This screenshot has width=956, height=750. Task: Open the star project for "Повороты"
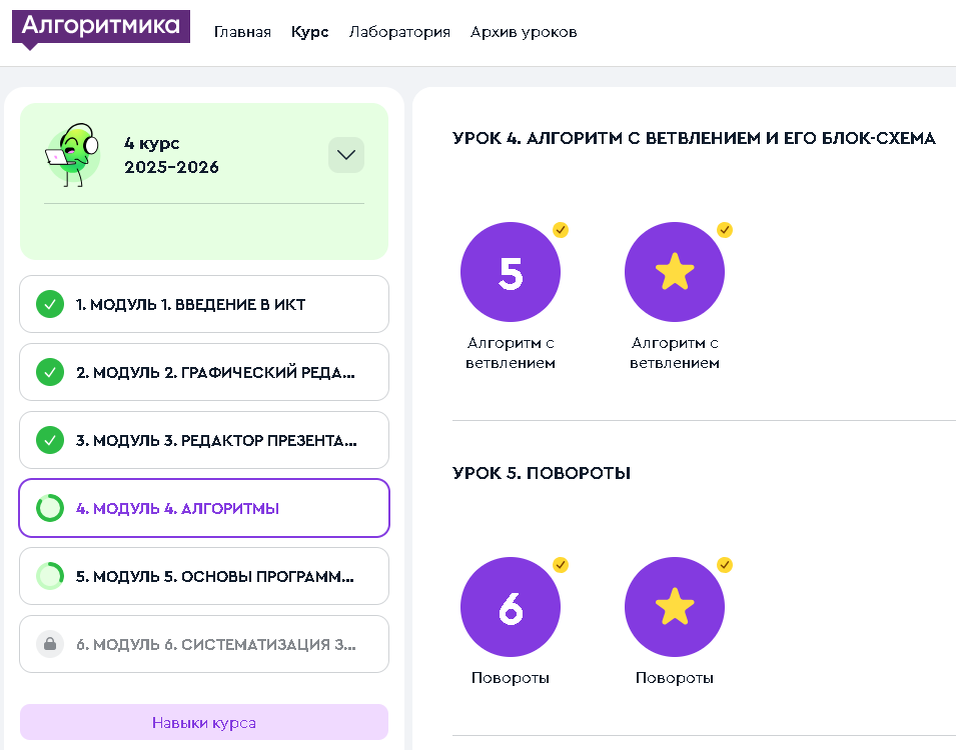pyautogui.click(x=674, y=606)
